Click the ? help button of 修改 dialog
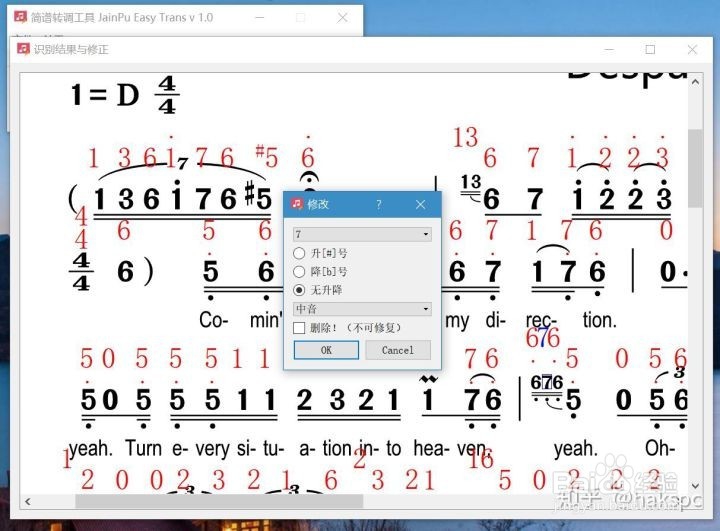The width and height of the screenshot is (720, 531). coord(378,204)
